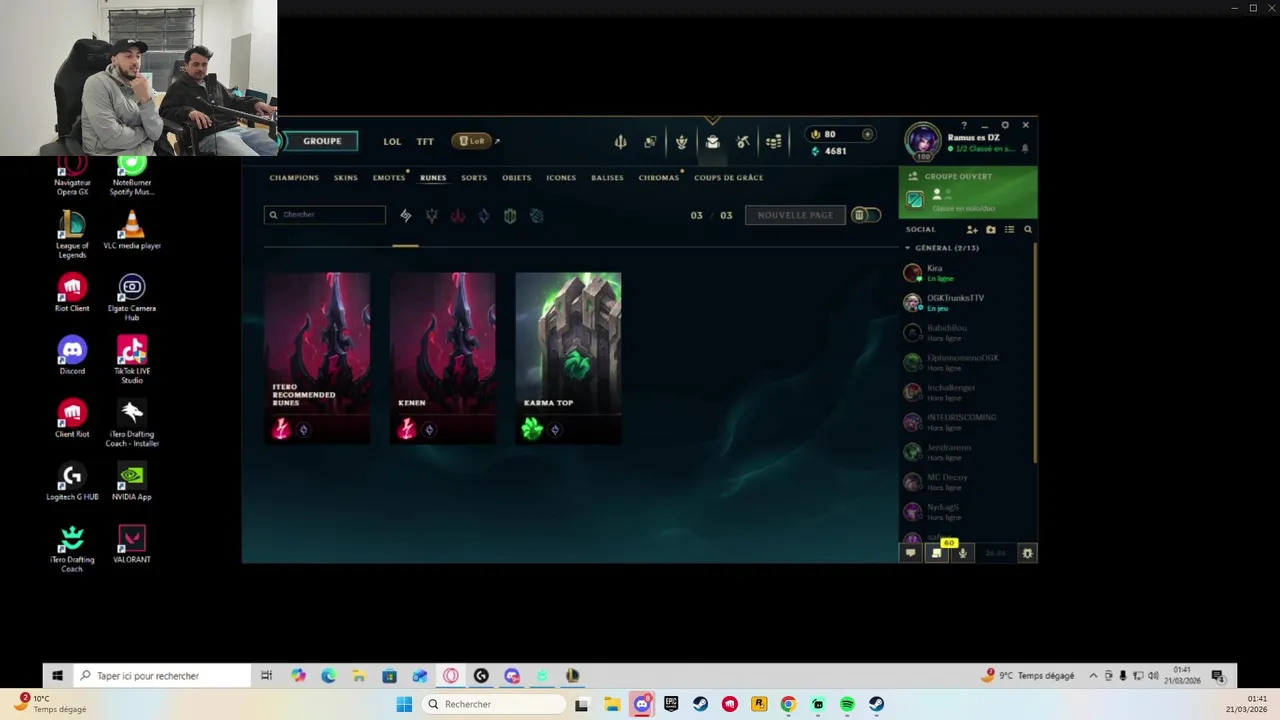Image resolution: width=1280 pixels, height=720 pixels.
Task: Filter runes by Domination path icon
Action: [x=458, y=215]
